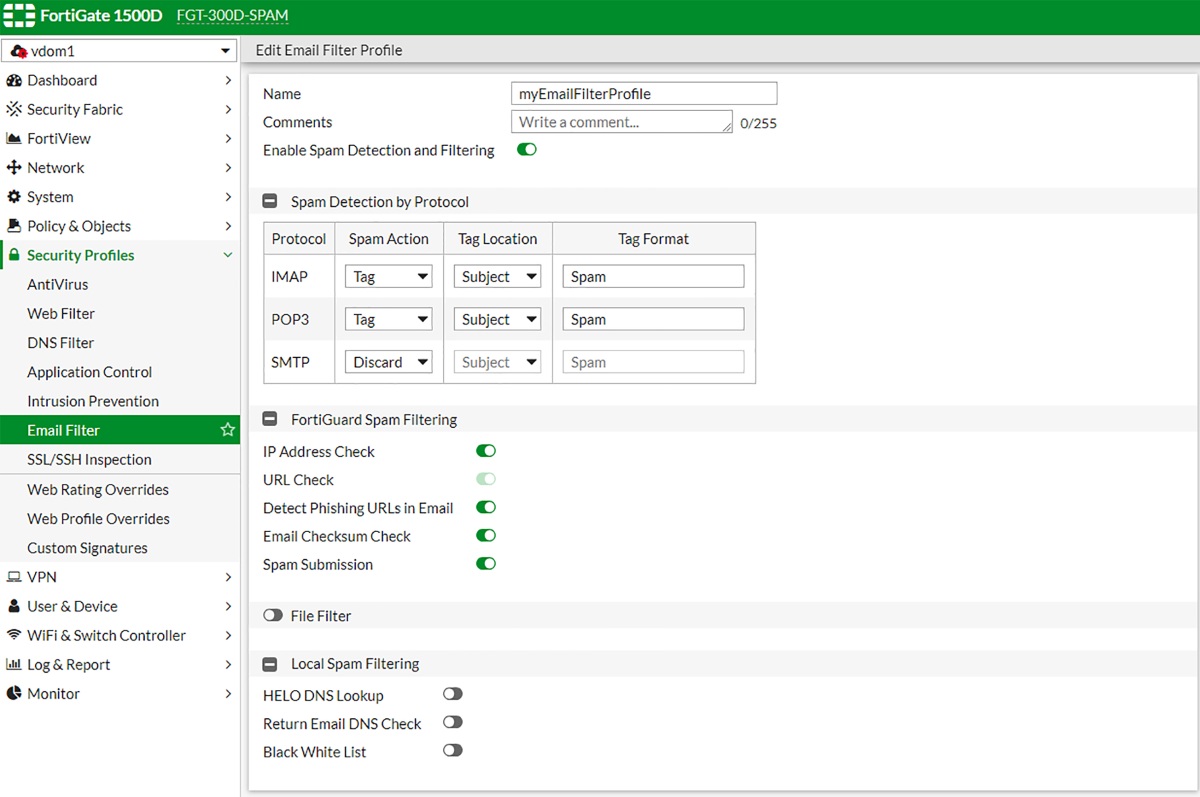Click the WiFi & Switch Controller wifi icon
Image resolution: width=1200 pixels, height=797 pixels.
(x=14, y=635)
